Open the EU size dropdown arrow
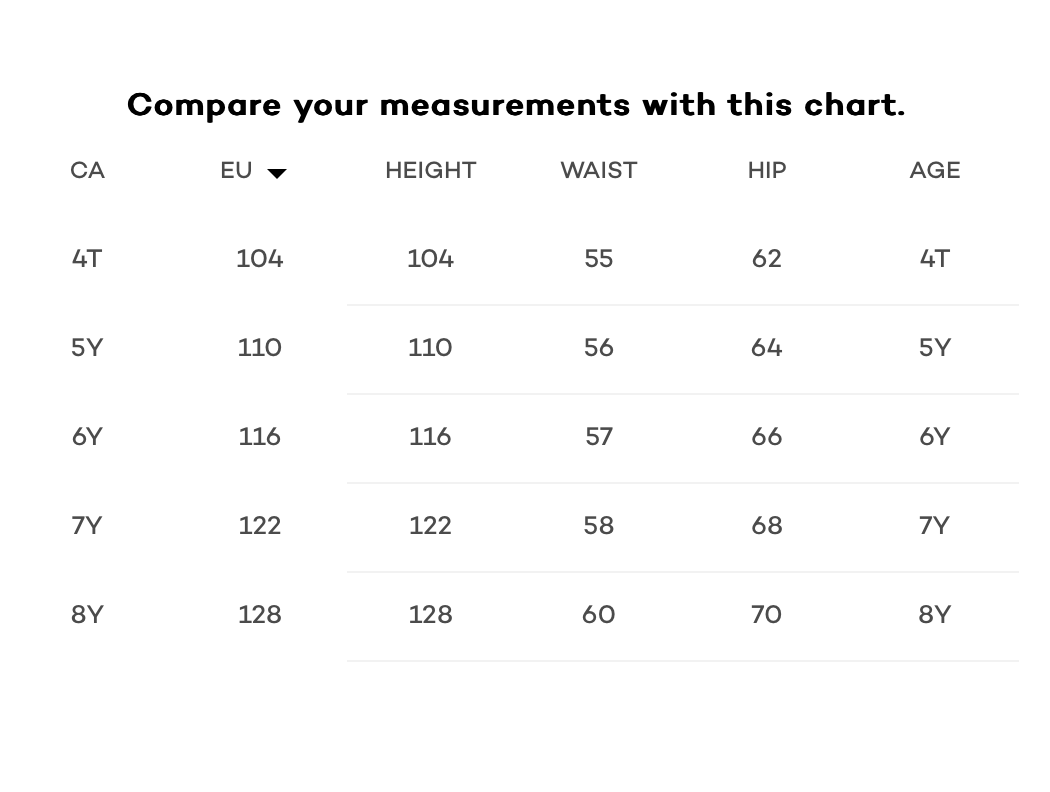The image size is (1050, 792). click(x=277, y=173)
